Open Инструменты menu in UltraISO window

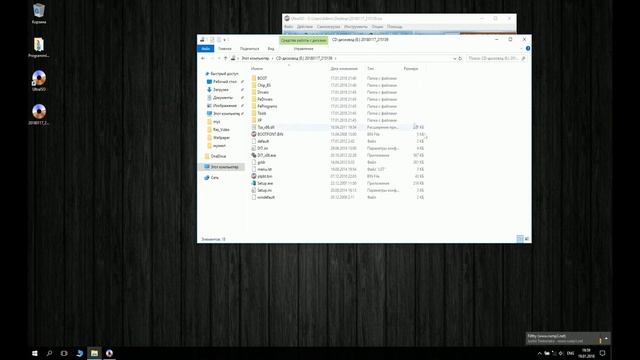[x=356, y=27]
